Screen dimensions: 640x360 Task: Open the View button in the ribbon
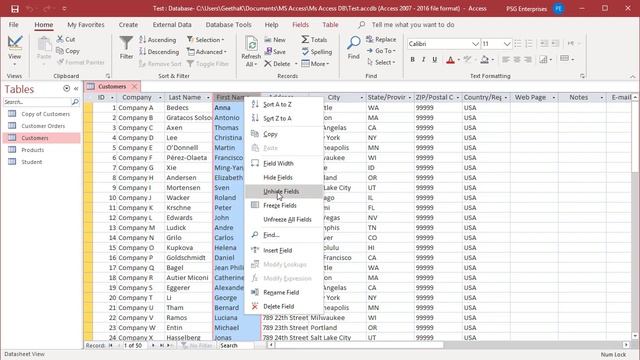tap(15, 51)
